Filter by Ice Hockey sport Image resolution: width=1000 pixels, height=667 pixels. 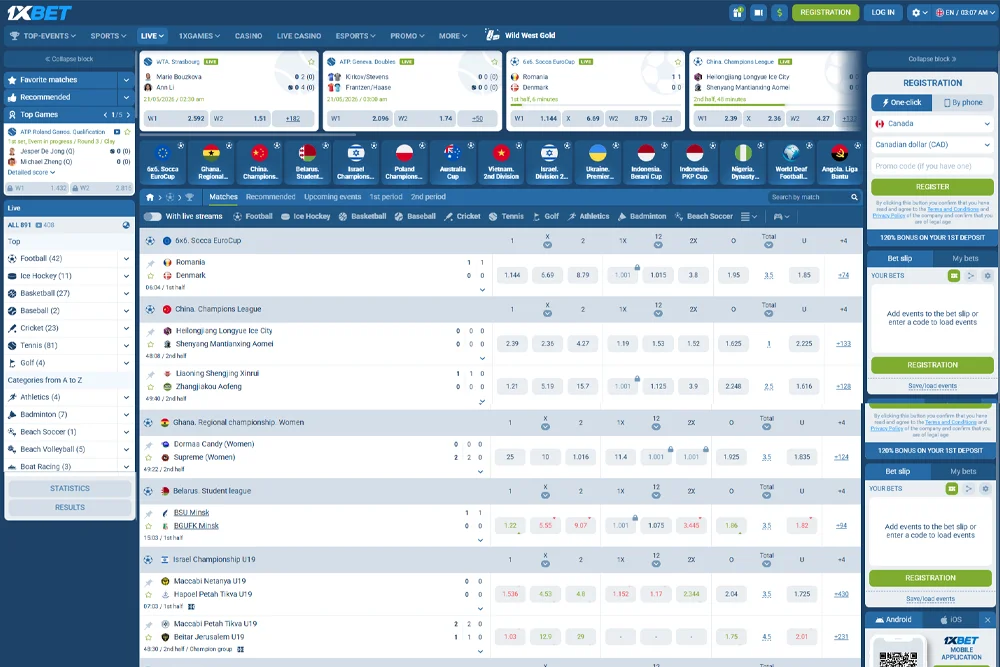(x=305, y=216)
